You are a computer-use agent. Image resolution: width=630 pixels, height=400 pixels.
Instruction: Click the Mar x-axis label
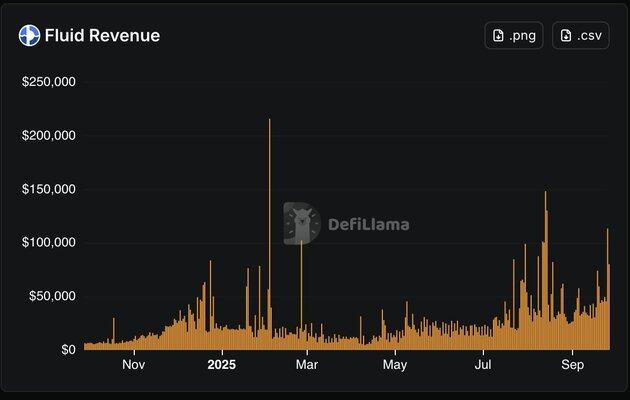307,365
